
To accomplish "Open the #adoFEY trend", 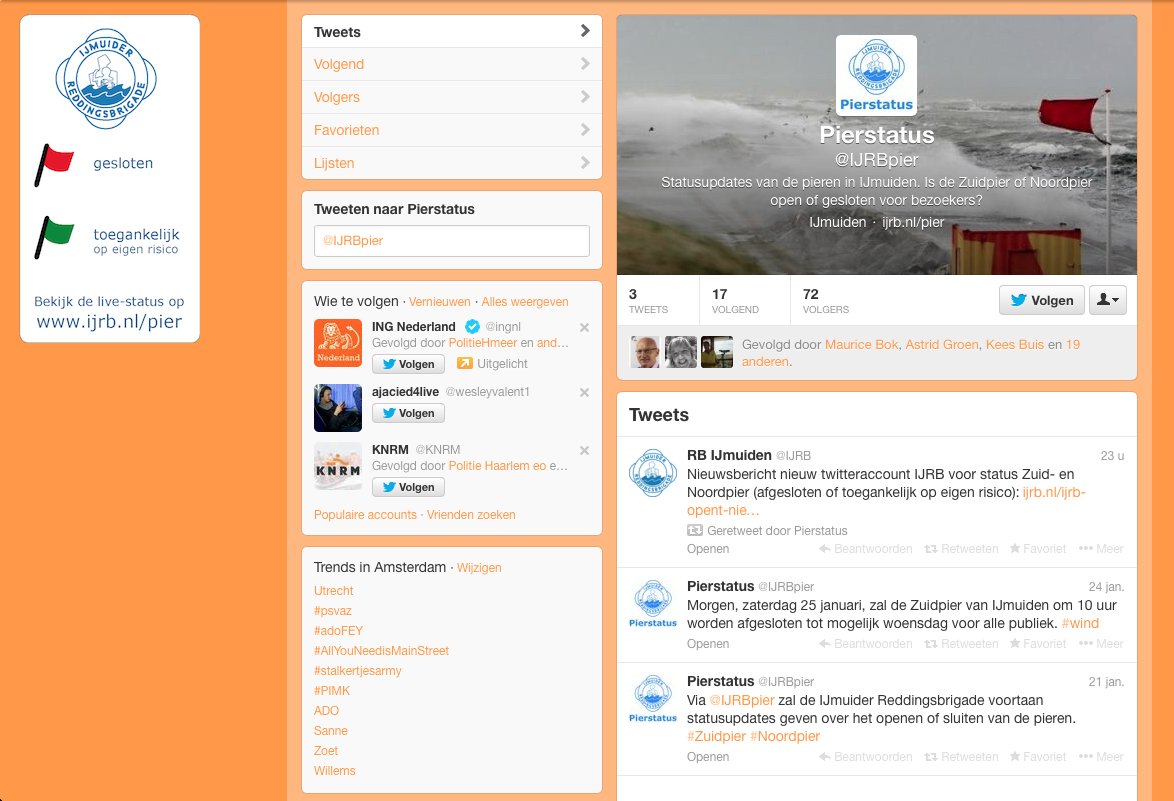I will [338, 631].
